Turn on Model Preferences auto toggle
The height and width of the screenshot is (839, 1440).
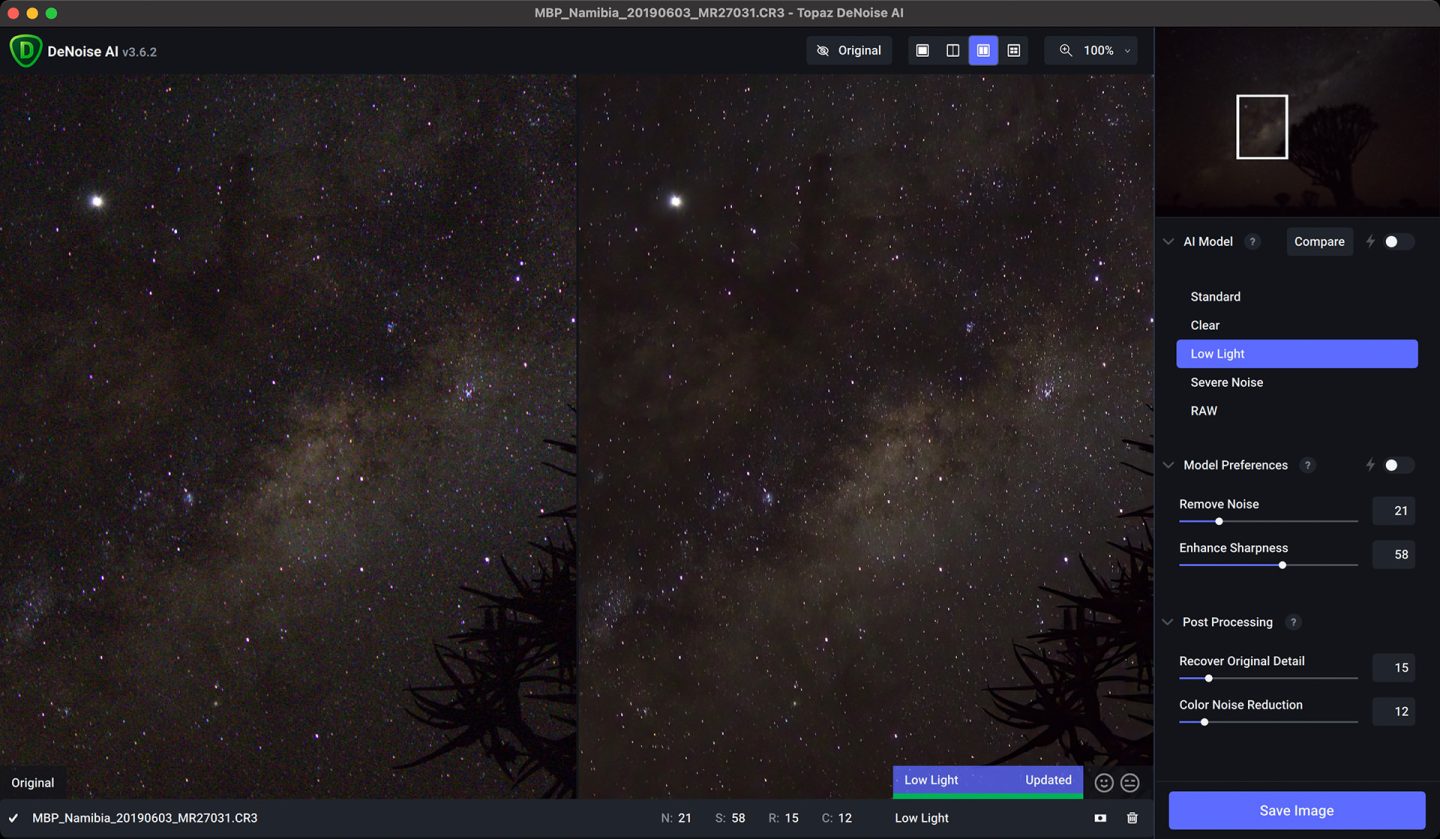1397,465
